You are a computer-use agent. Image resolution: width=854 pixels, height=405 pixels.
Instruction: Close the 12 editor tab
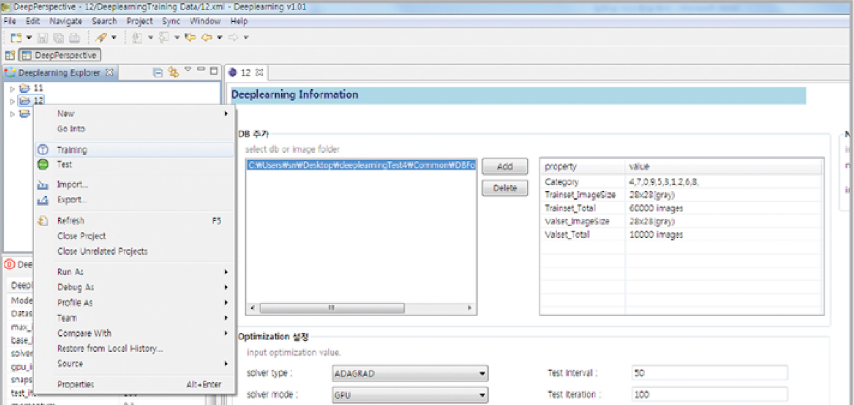tap(260, 72)
